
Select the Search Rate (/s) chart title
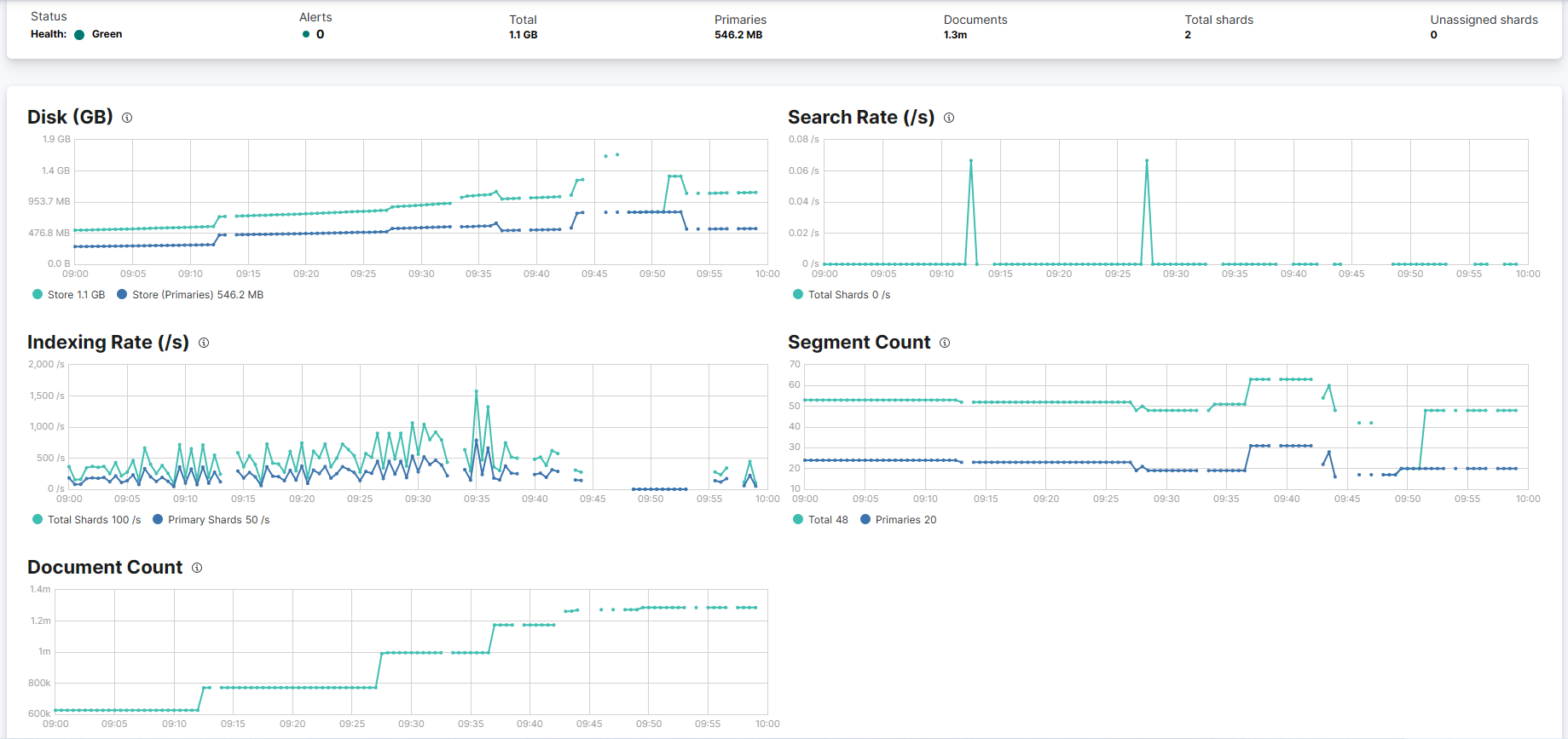tap(861, 118)
